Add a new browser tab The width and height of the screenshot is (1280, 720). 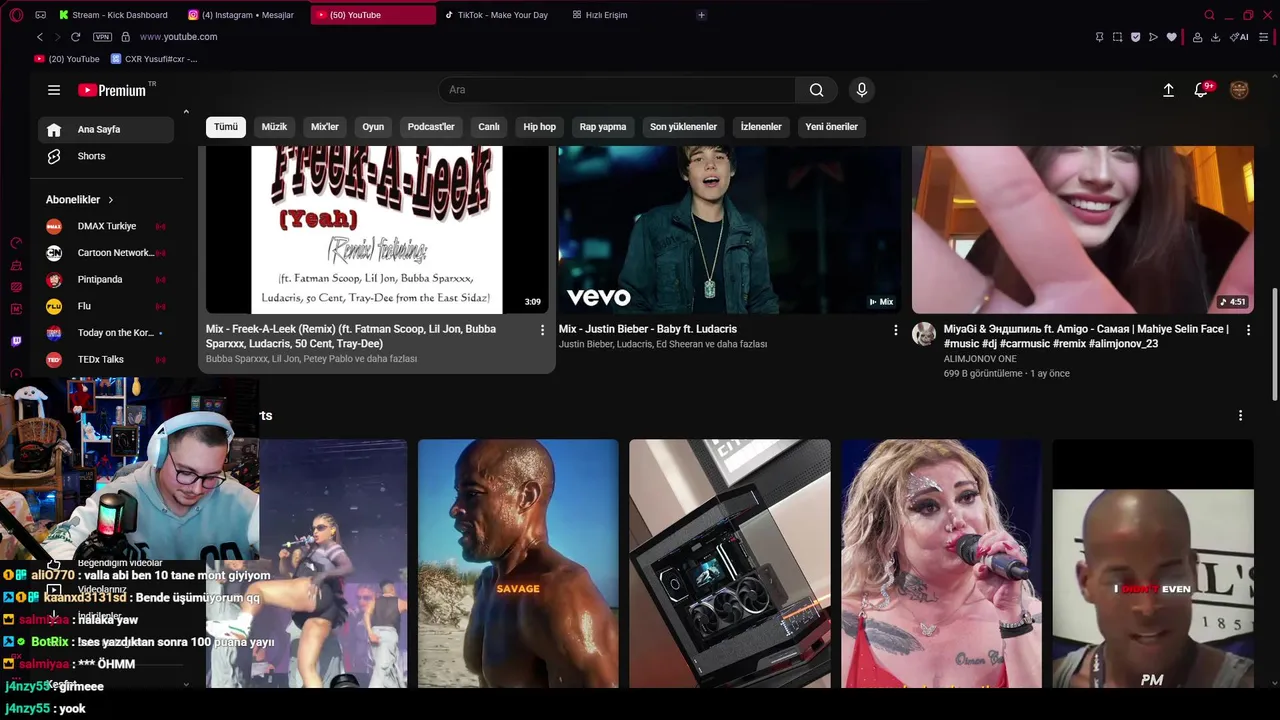[x=701, y=15]
